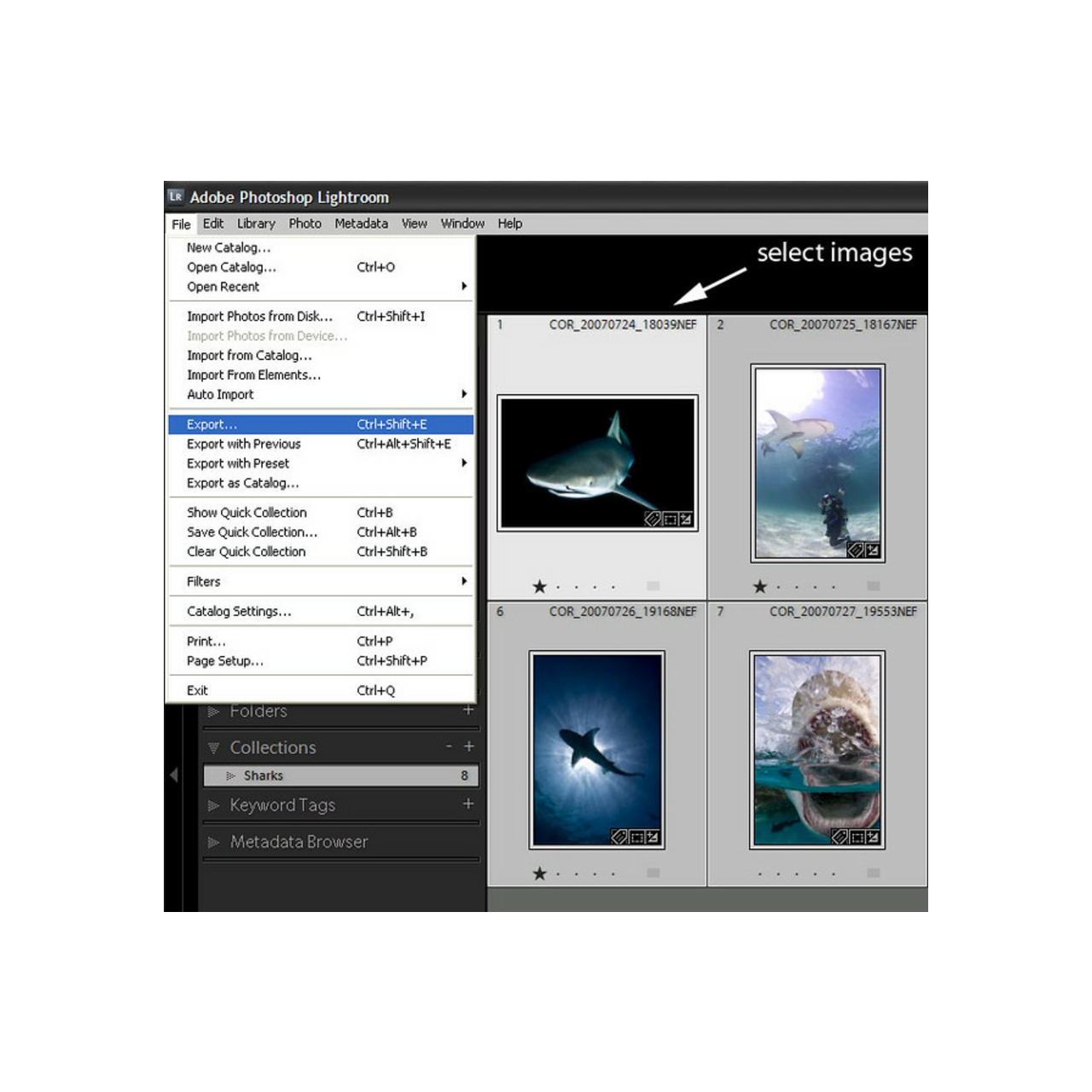Click the crop badge on thumbnail COR_20070726_19168NEF
Screen dimensions: 1092x1092
coord(635,837)
